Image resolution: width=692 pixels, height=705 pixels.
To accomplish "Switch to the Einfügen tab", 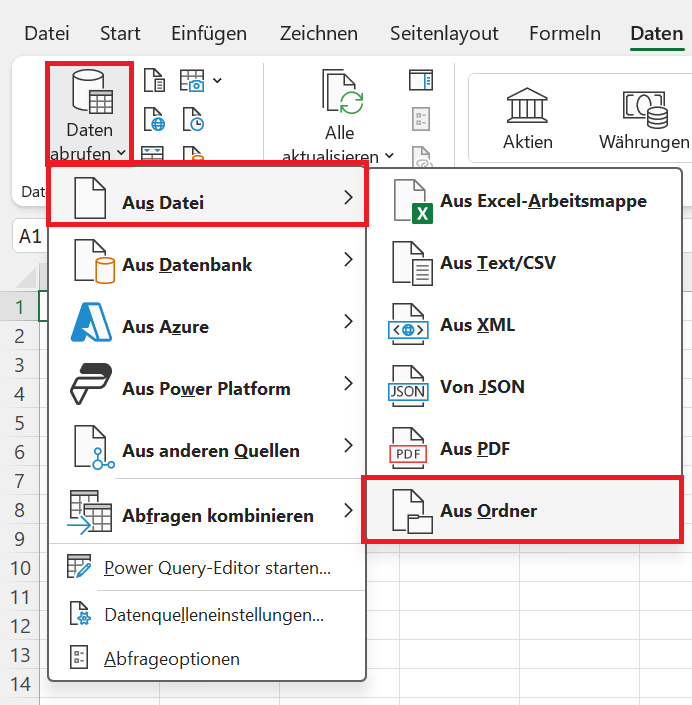I will click(x=209, y=33).
